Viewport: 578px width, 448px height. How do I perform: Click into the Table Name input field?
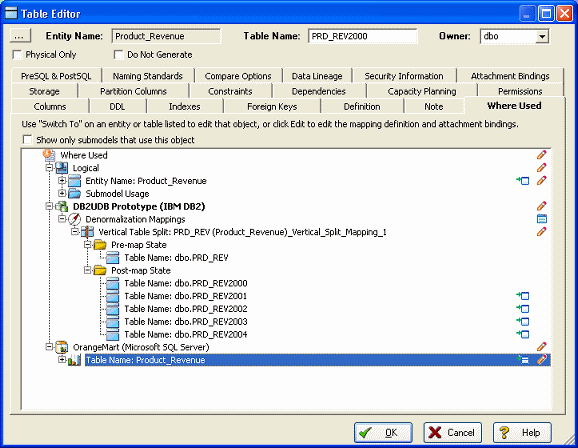363,36
